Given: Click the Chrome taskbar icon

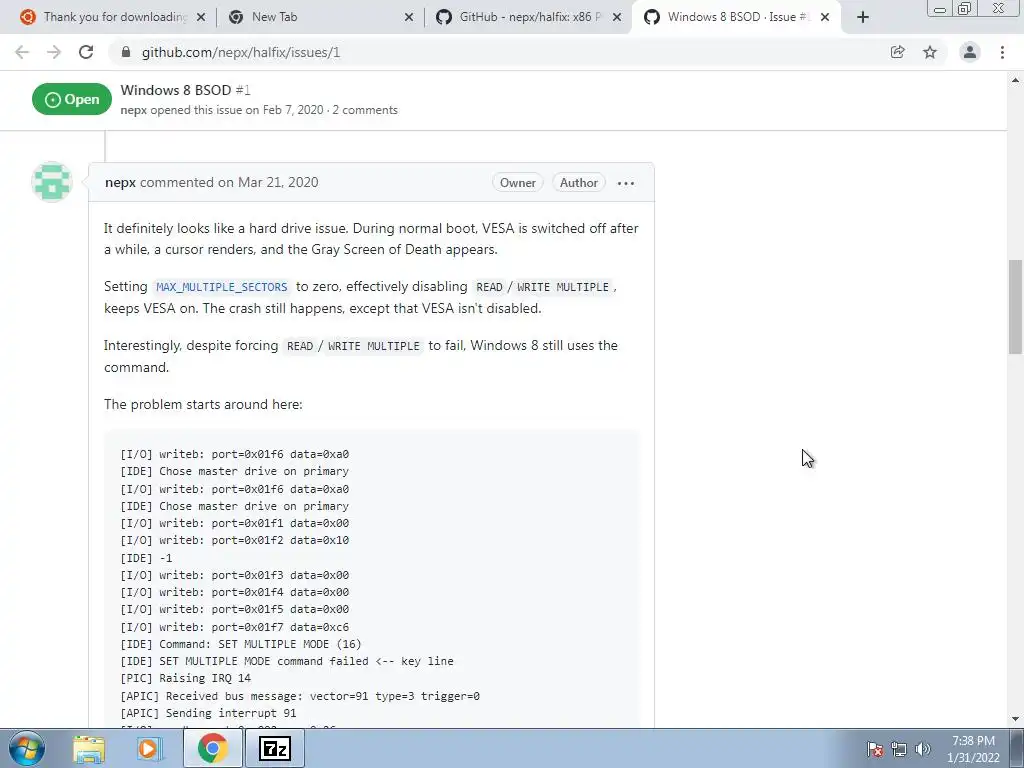Looking at the screenshot, I should [212, 748].
